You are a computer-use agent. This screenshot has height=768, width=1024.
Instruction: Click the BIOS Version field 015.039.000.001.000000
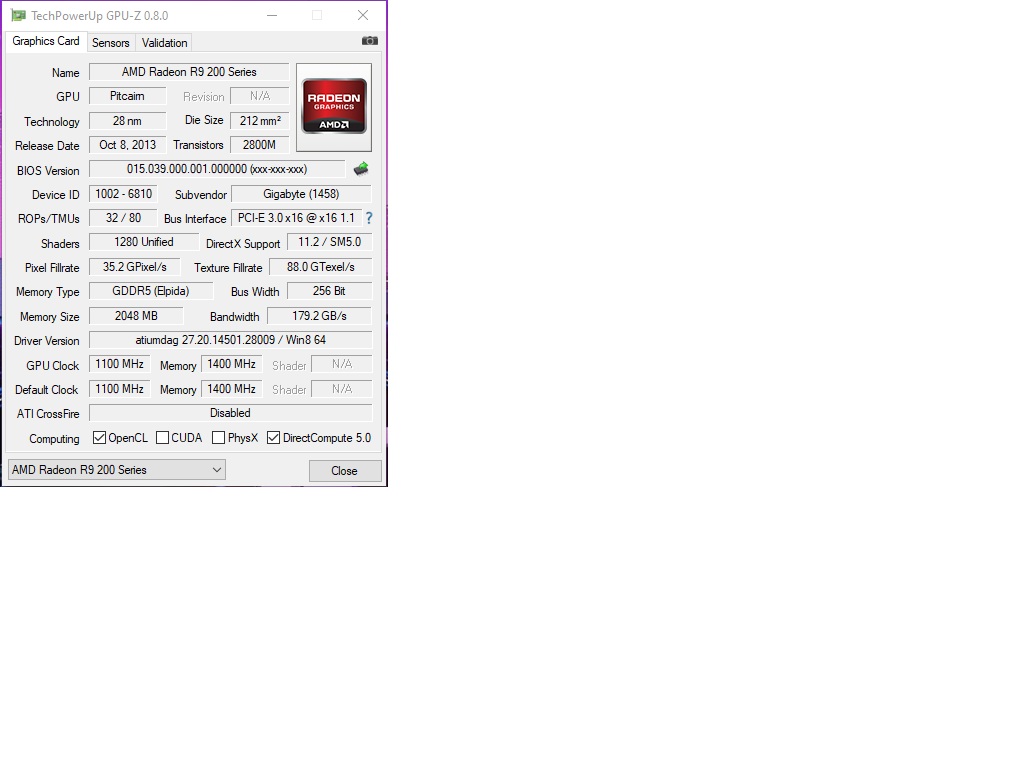click(217, 169)
